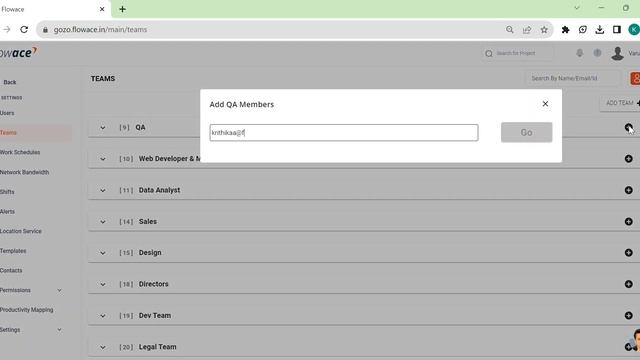Viewport: 640px width, 360px height.
Task: Add a member to the Web Developer team
Action: click(629, 159)
